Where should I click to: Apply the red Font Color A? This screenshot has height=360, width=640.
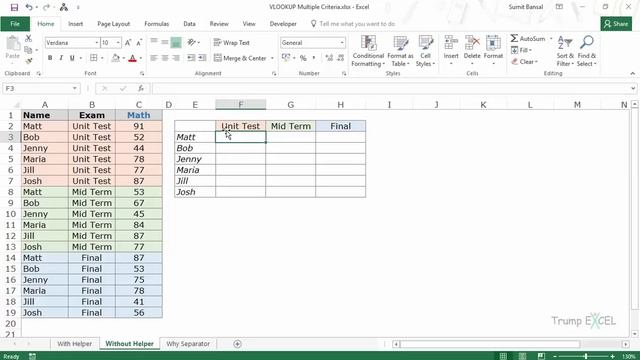[x=132, y=58]
